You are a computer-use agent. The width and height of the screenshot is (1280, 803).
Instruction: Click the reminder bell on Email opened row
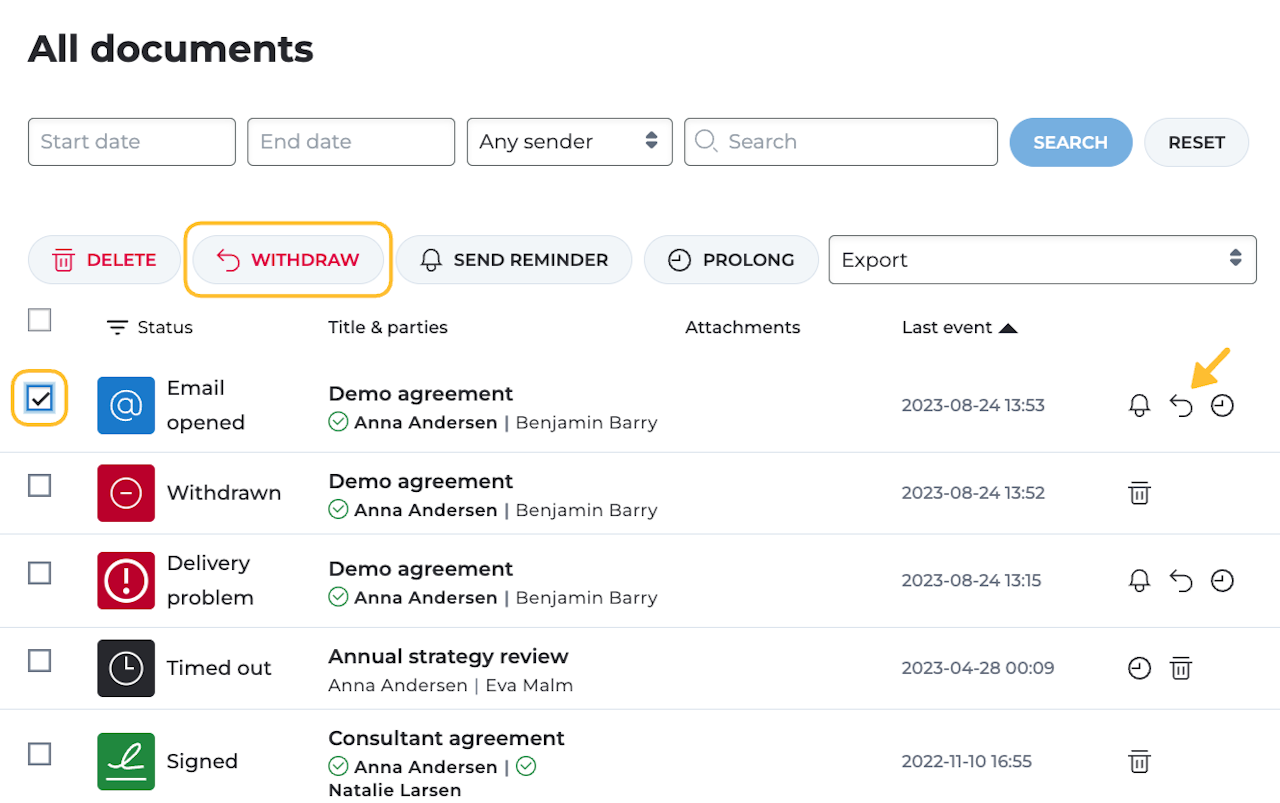click(x=1139, y=406)
